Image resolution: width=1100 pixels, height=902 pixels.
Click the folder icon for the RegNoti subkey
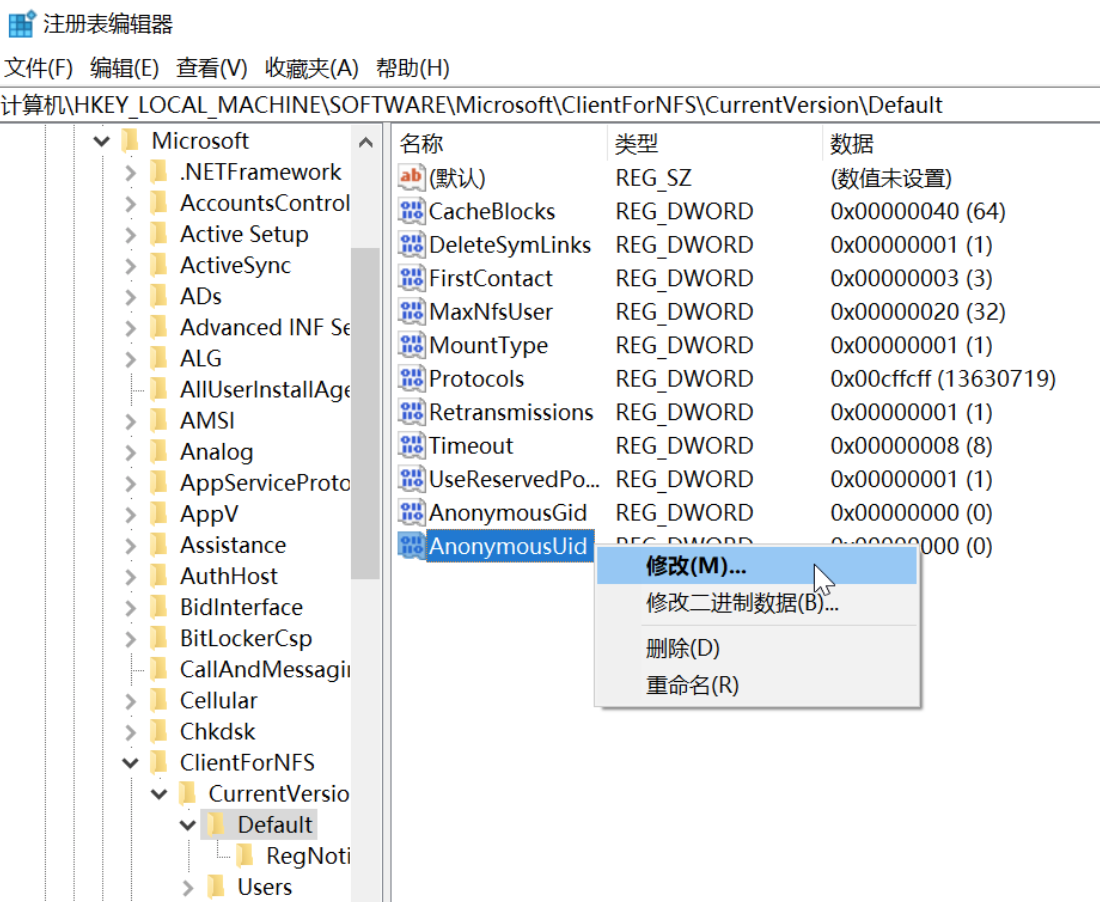244,856
